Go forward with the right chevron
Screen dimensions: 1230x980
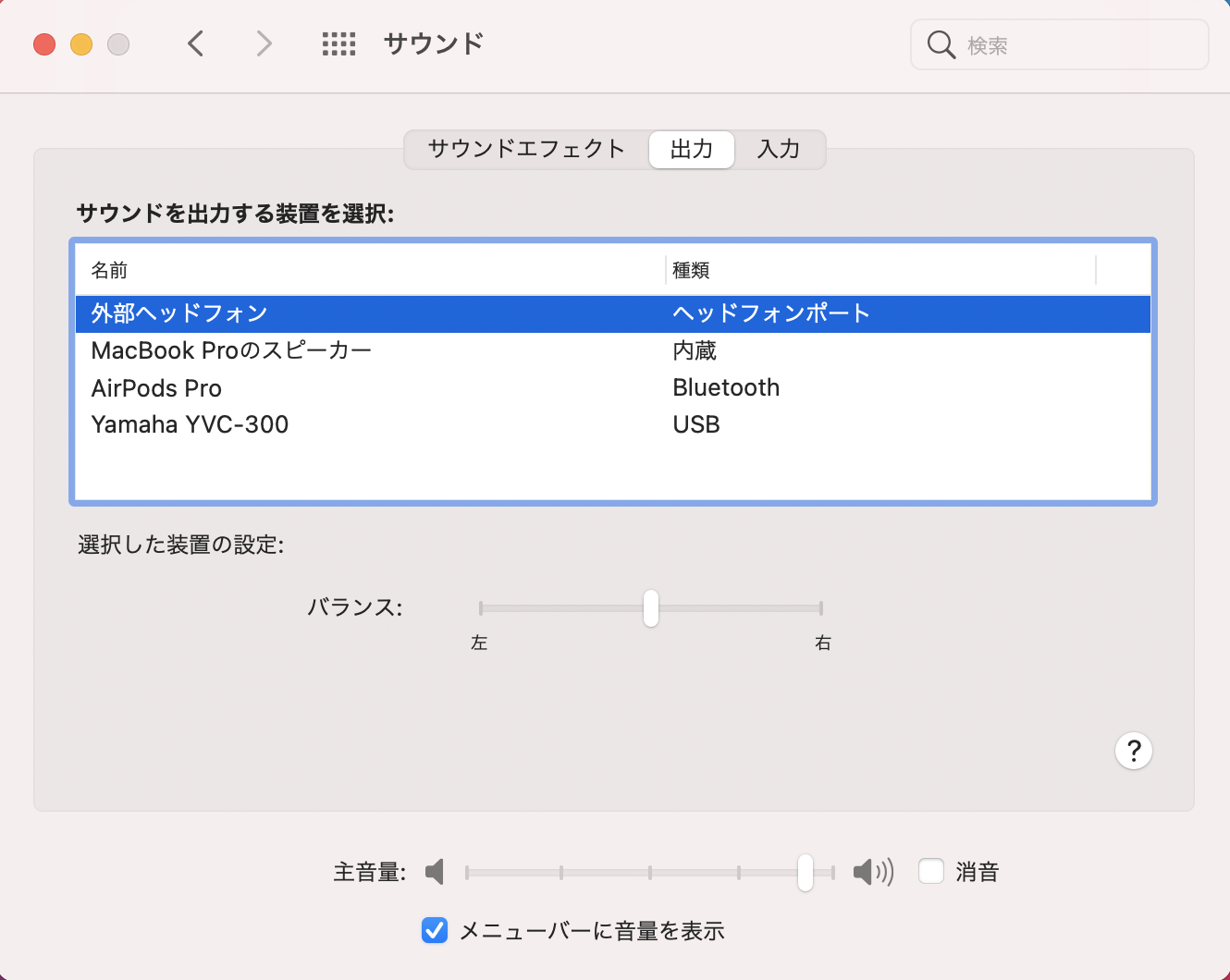coord(264,43)
